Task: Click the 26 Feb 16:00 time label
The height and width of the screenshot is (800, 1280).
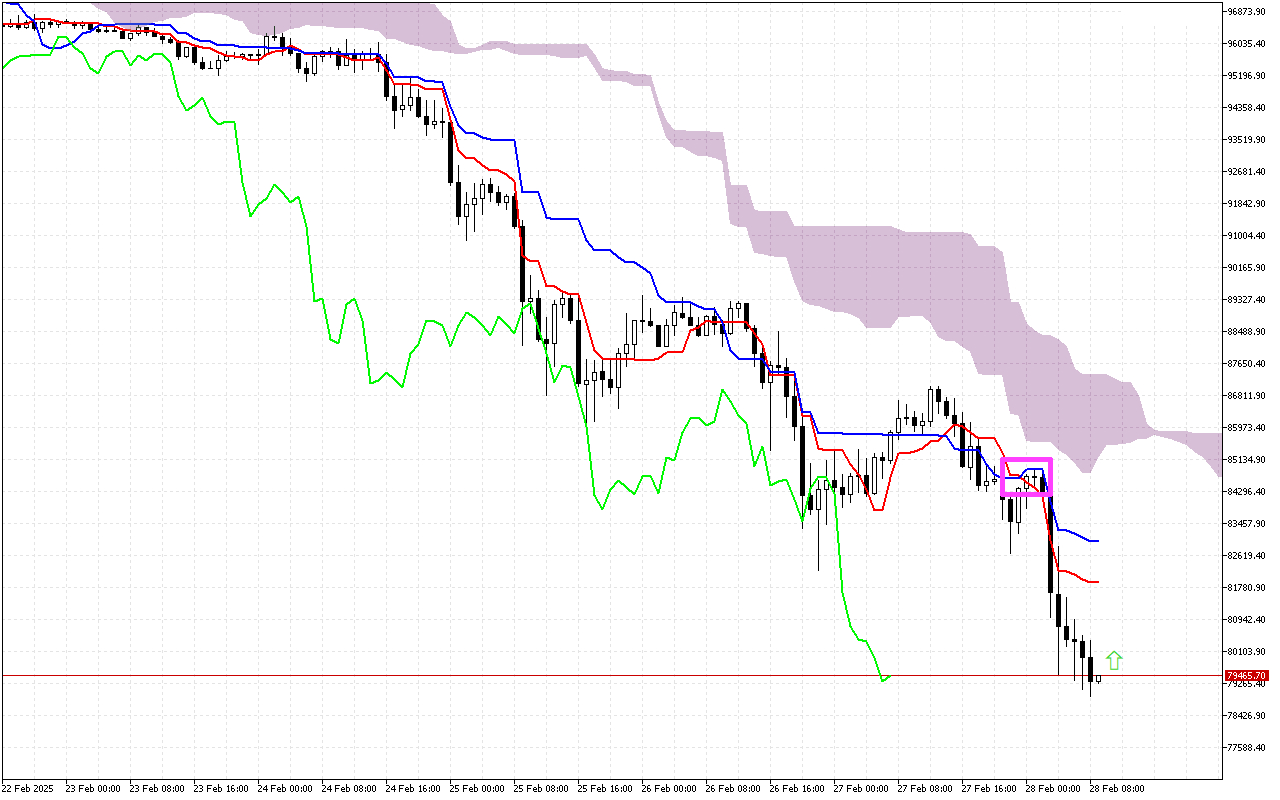Action: click(x=797, y=789)
